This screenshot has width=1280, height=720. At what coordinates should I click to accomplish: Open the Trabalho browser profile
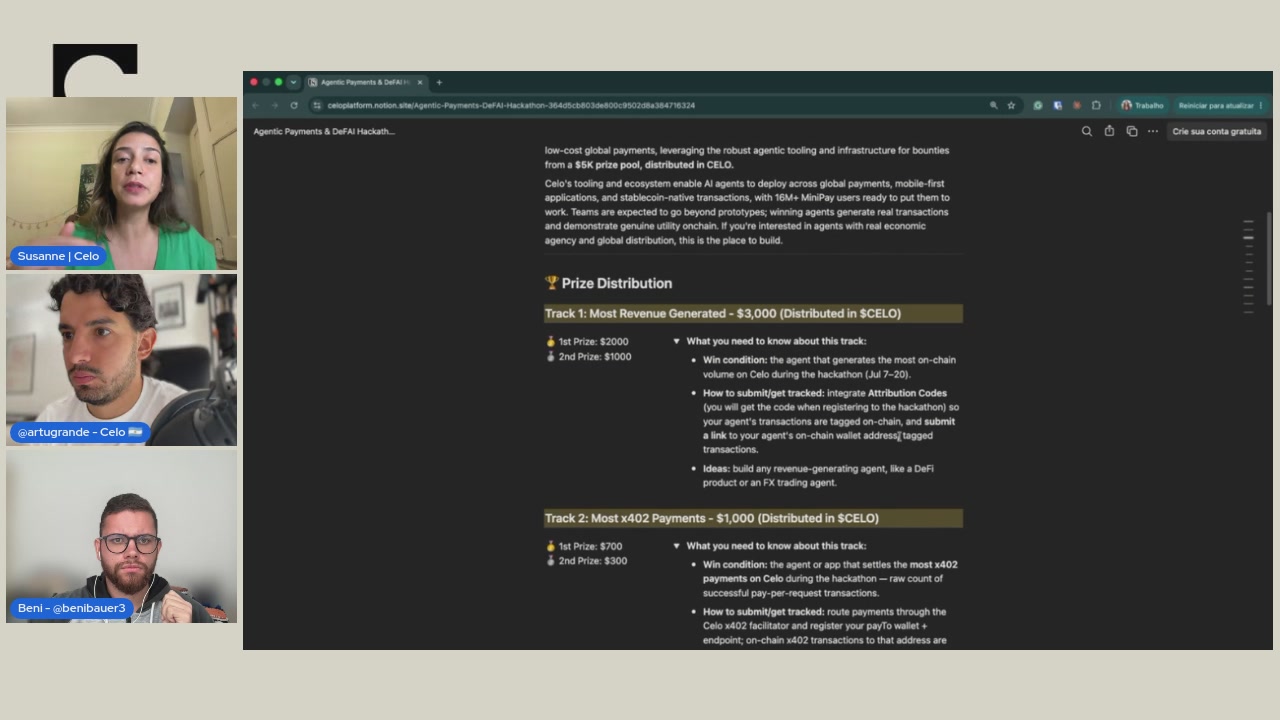pyautogui.click(x=1142, y=105)
